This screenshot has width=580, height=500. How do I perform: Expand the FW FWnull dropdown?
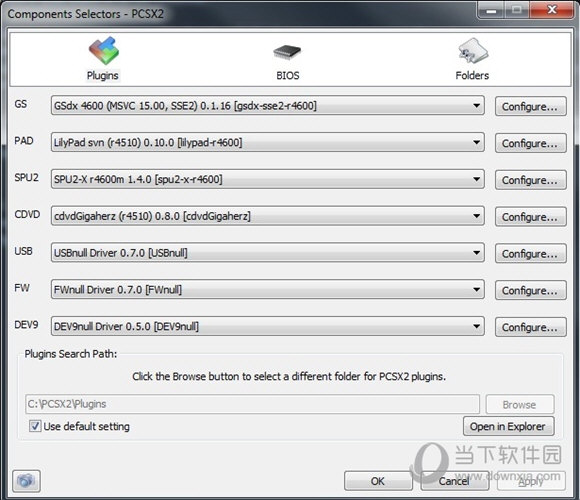(267, 290)
